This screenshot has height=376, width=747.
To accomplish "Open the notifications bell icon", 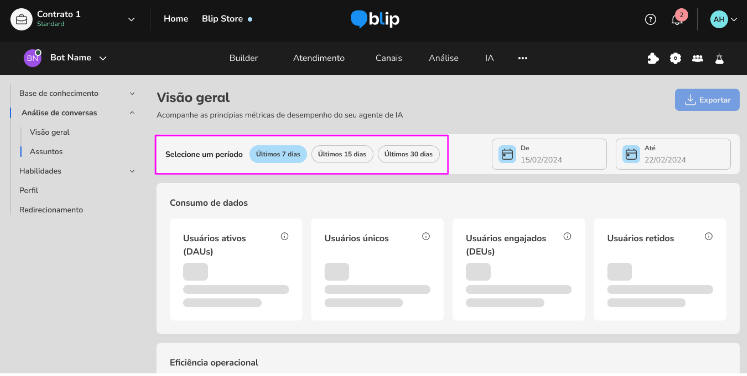I will click(676, 20).
